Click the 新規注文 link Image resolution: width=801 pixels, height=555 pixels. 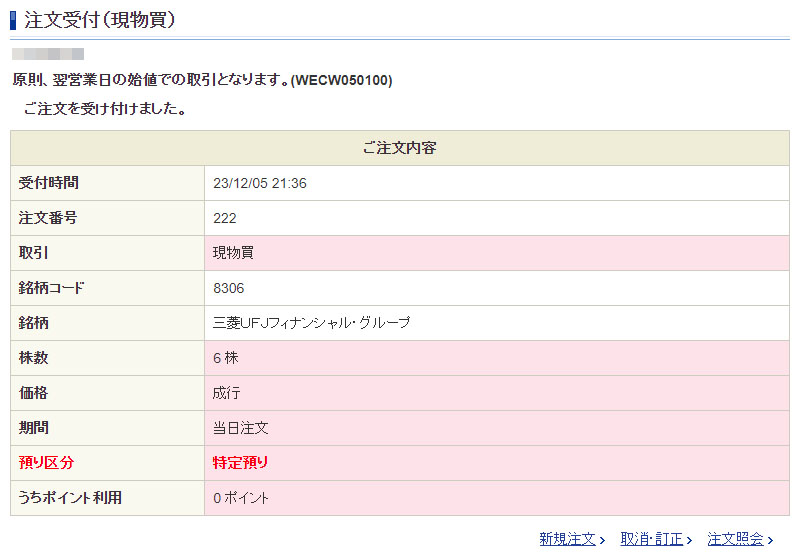(567, 539)
